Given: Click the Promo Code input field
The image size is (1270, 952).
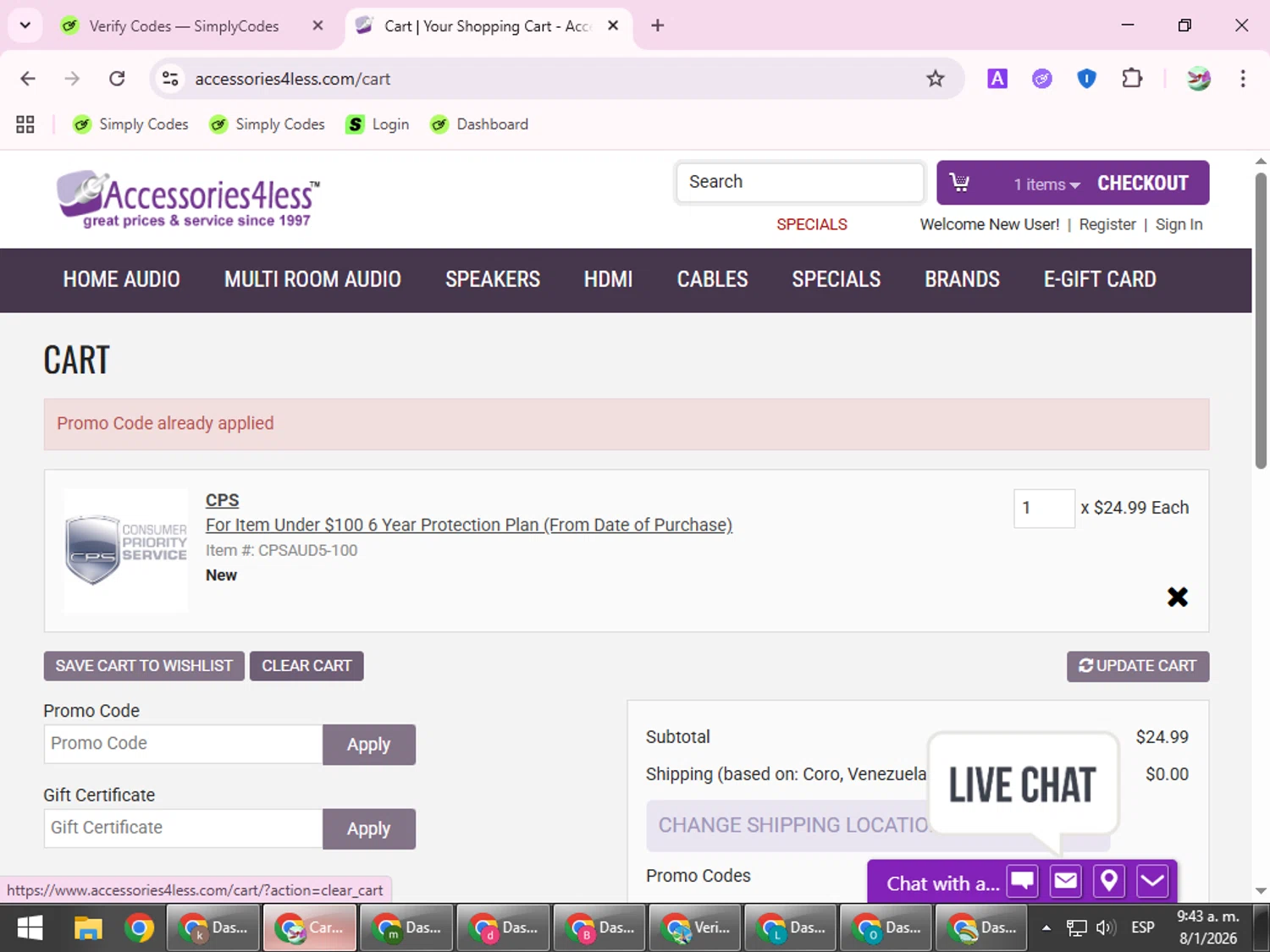Looking at the screenshot, I should (183, 744).
